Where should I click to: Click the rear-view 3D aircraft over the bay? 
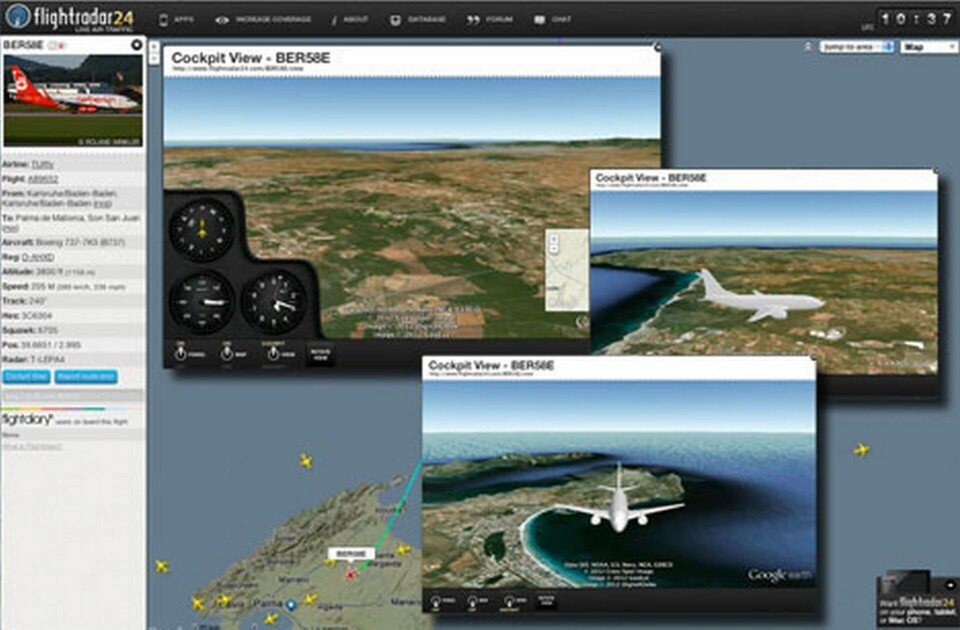coord(618,499)
